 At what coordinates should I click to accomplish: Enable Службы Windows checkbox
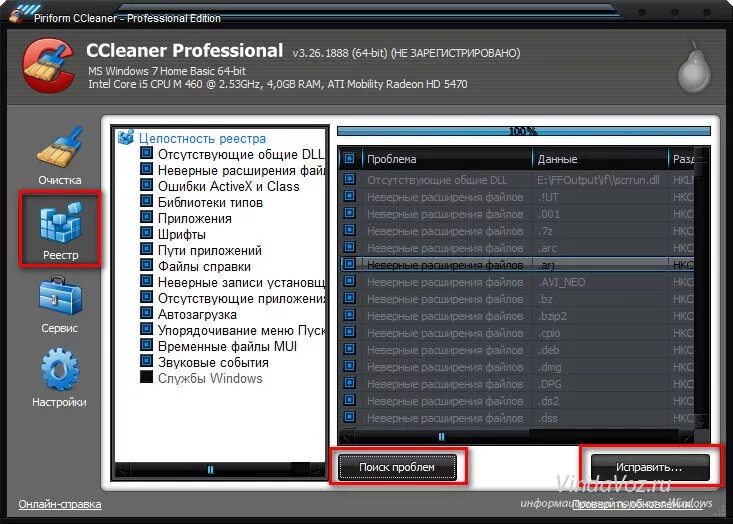tap(146, 377)
